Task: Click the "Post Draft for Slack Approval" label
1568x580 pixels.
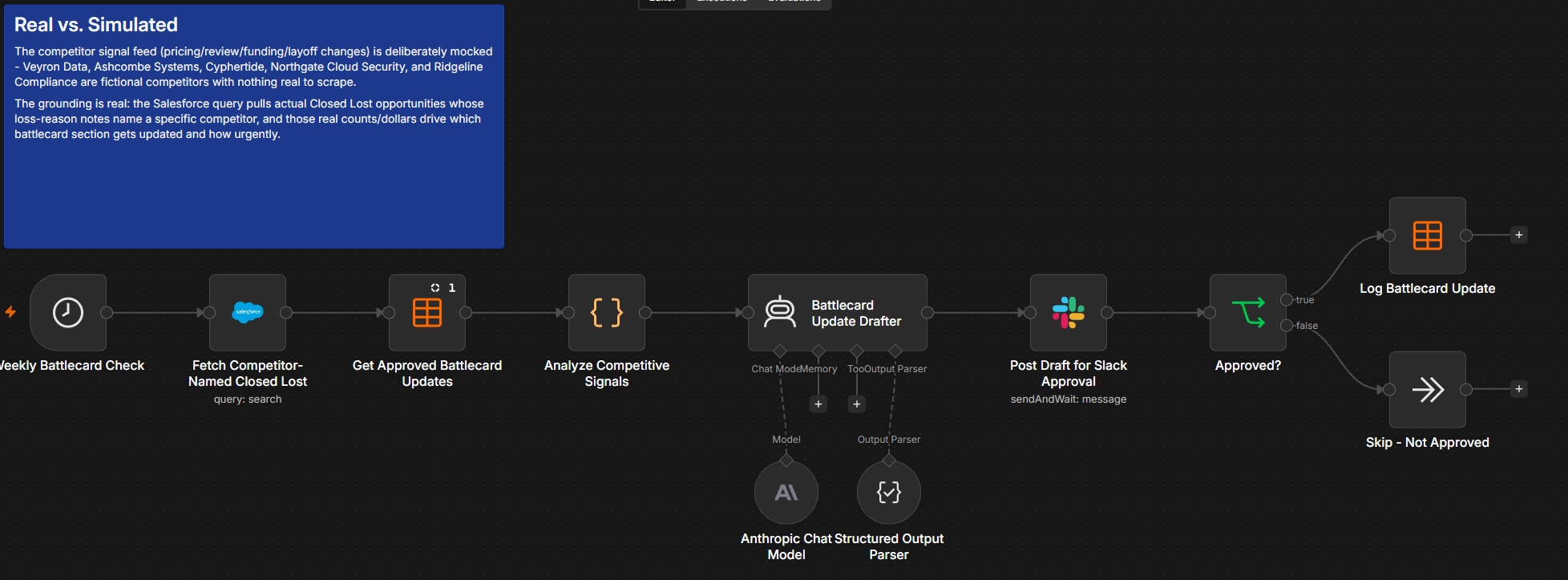Action: (1069, 374)
